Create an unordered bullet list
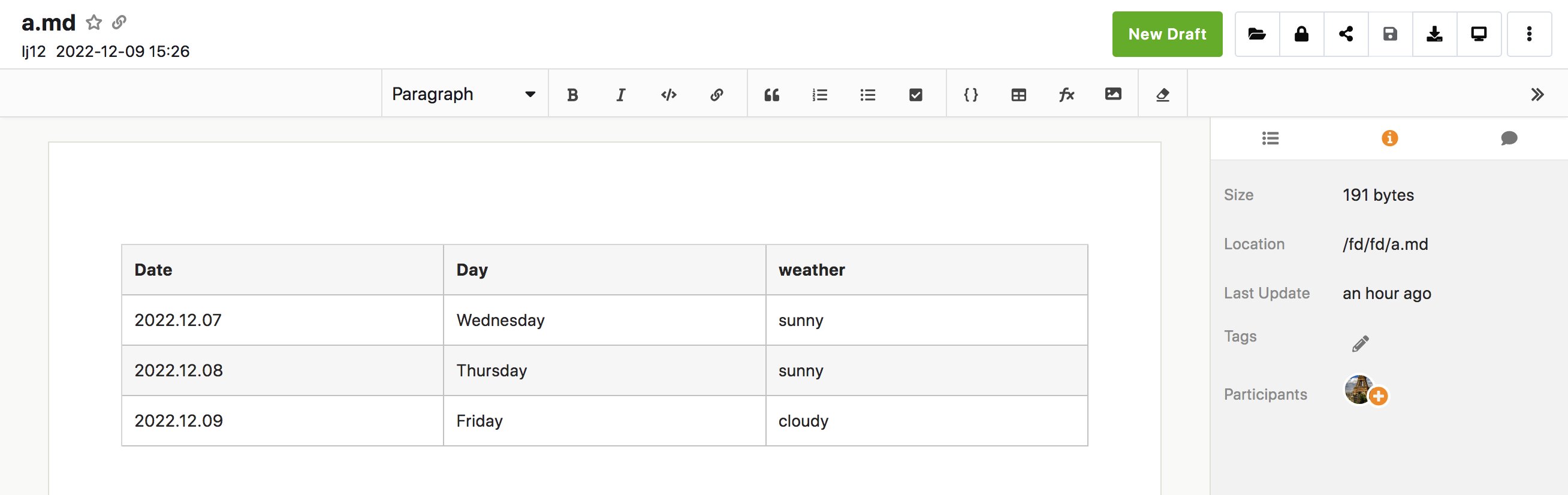Viewport: 1568px width, 495px height. pos(868,95)
